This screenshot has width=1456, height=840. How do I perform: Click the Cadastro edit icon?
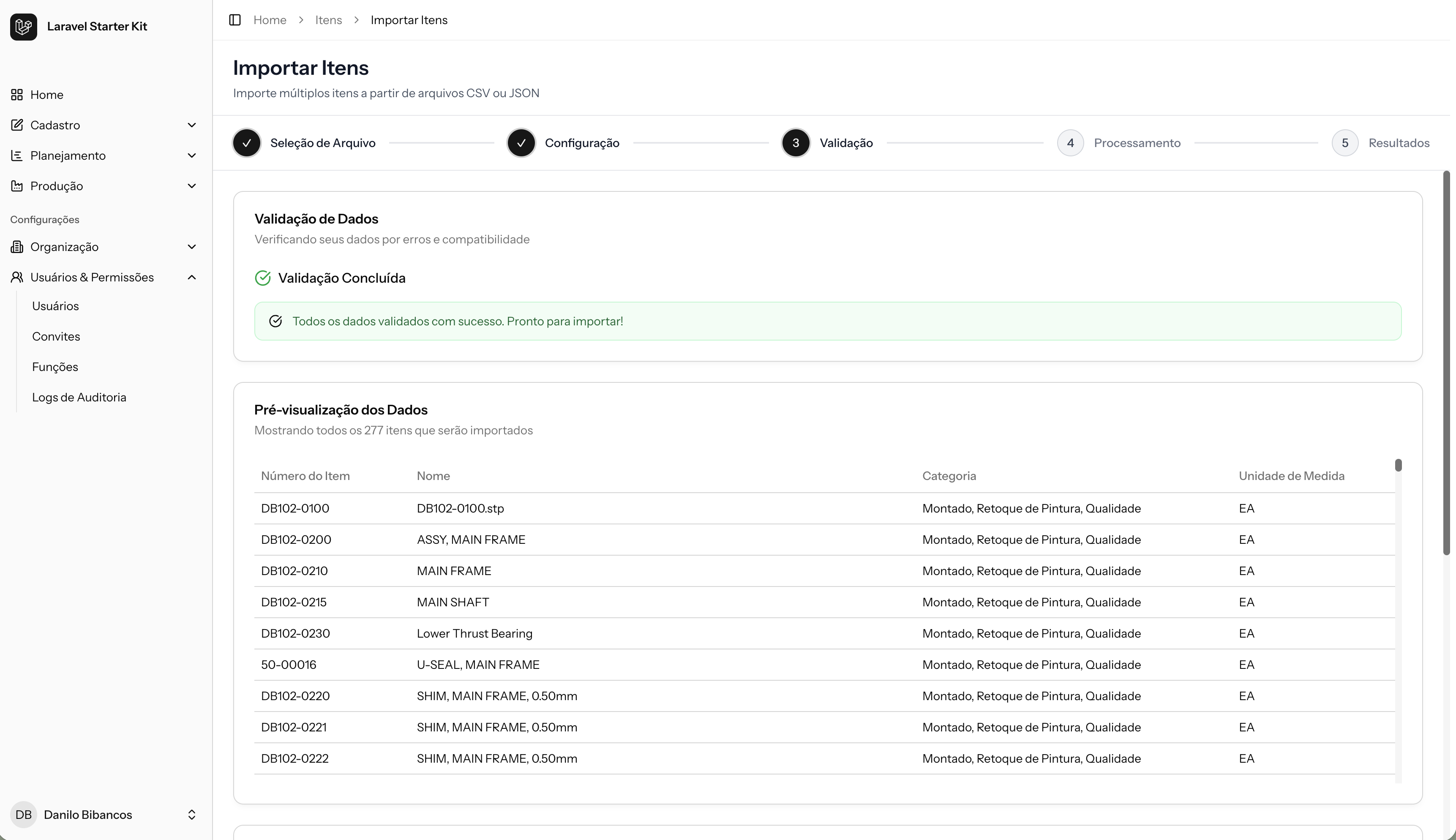click(x=17, y=125)
